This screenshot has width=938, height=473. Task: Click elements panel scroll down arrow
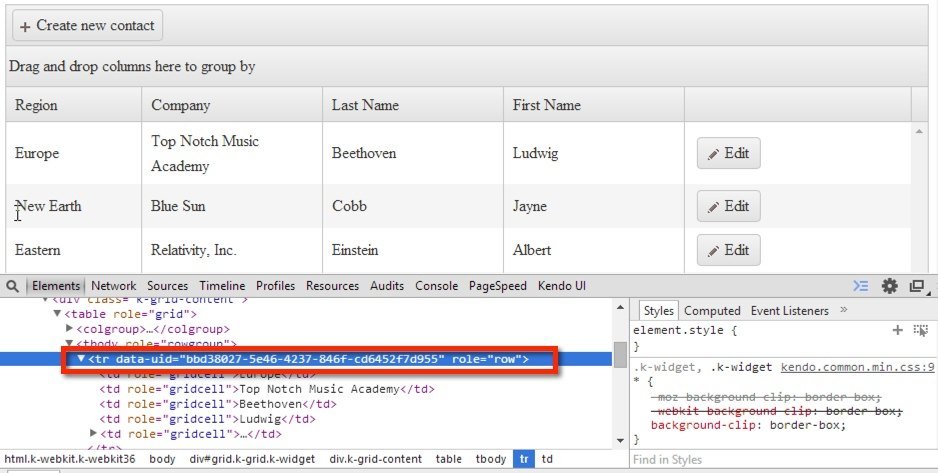620,441
